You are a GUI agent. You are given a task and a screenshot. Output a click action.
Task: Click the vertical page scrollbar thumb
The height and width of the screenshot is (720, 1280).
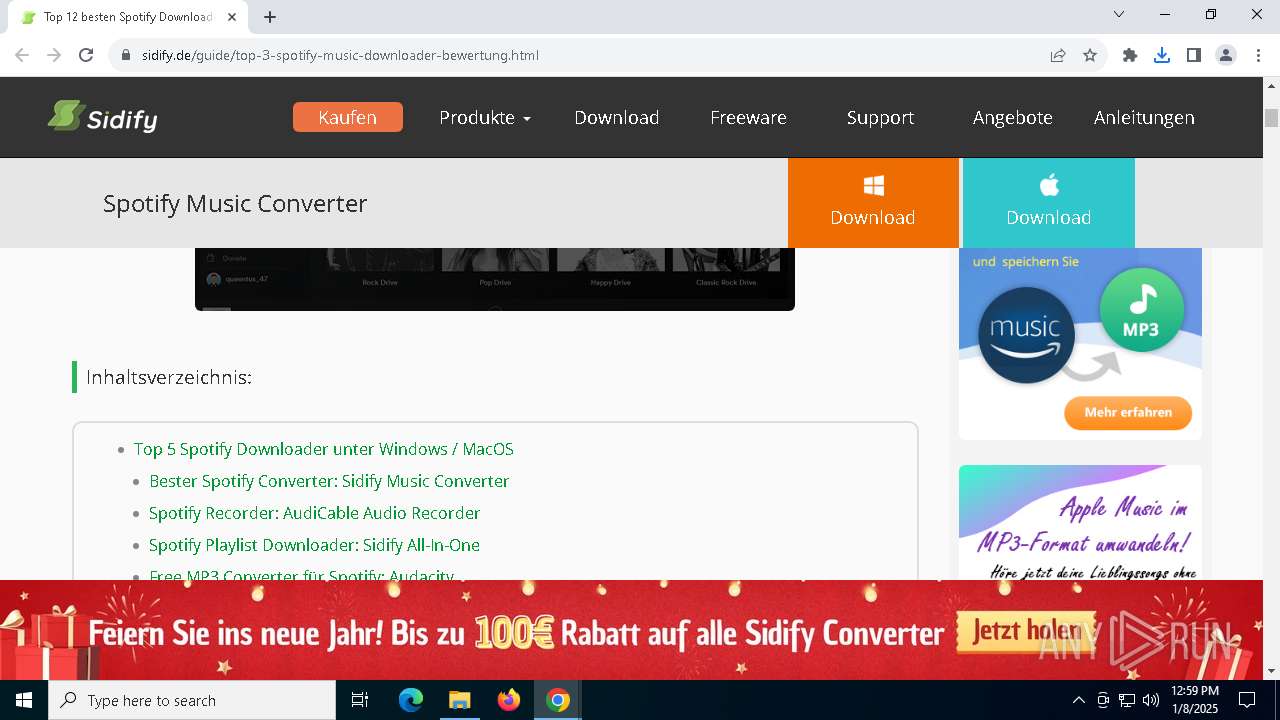point(1271,117)
